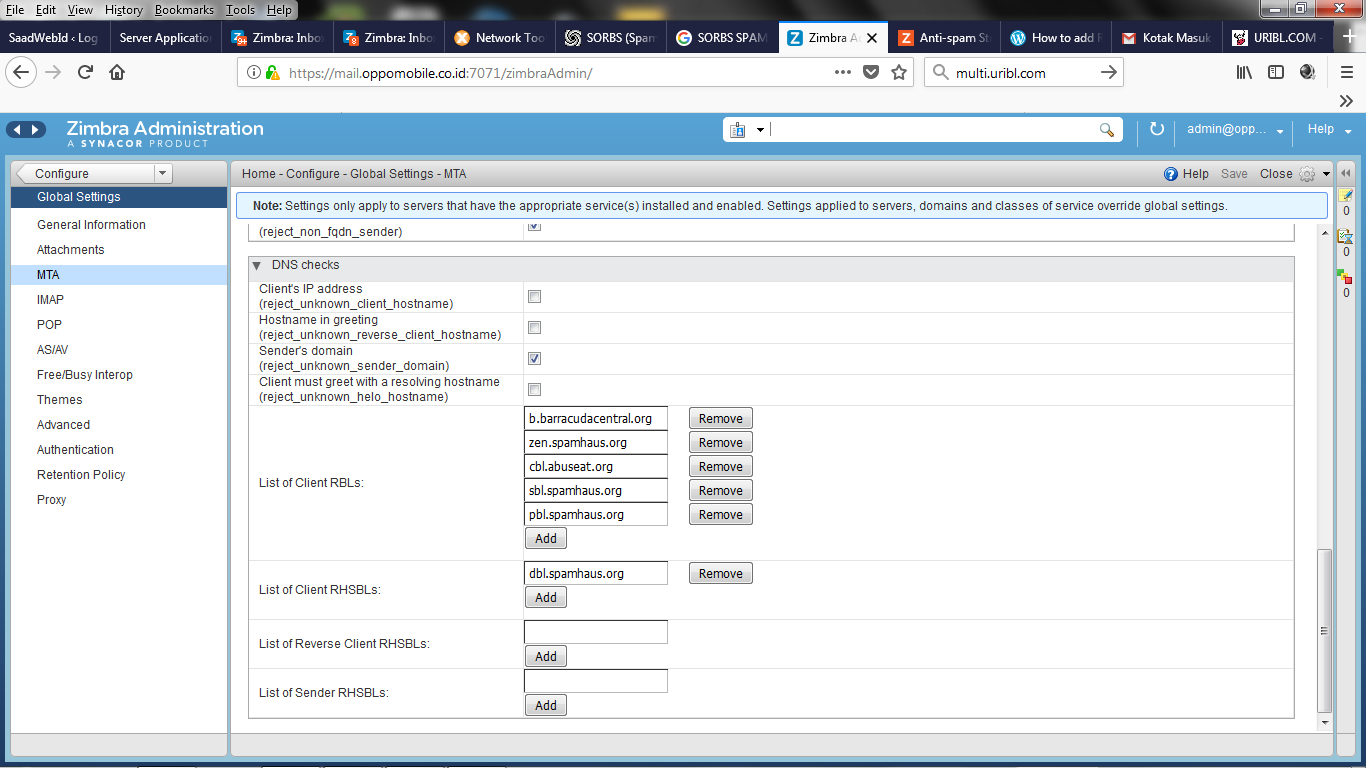Open the search type dropdown in header
Screen dimensions: 1366x768
click(x=760, y=130)
